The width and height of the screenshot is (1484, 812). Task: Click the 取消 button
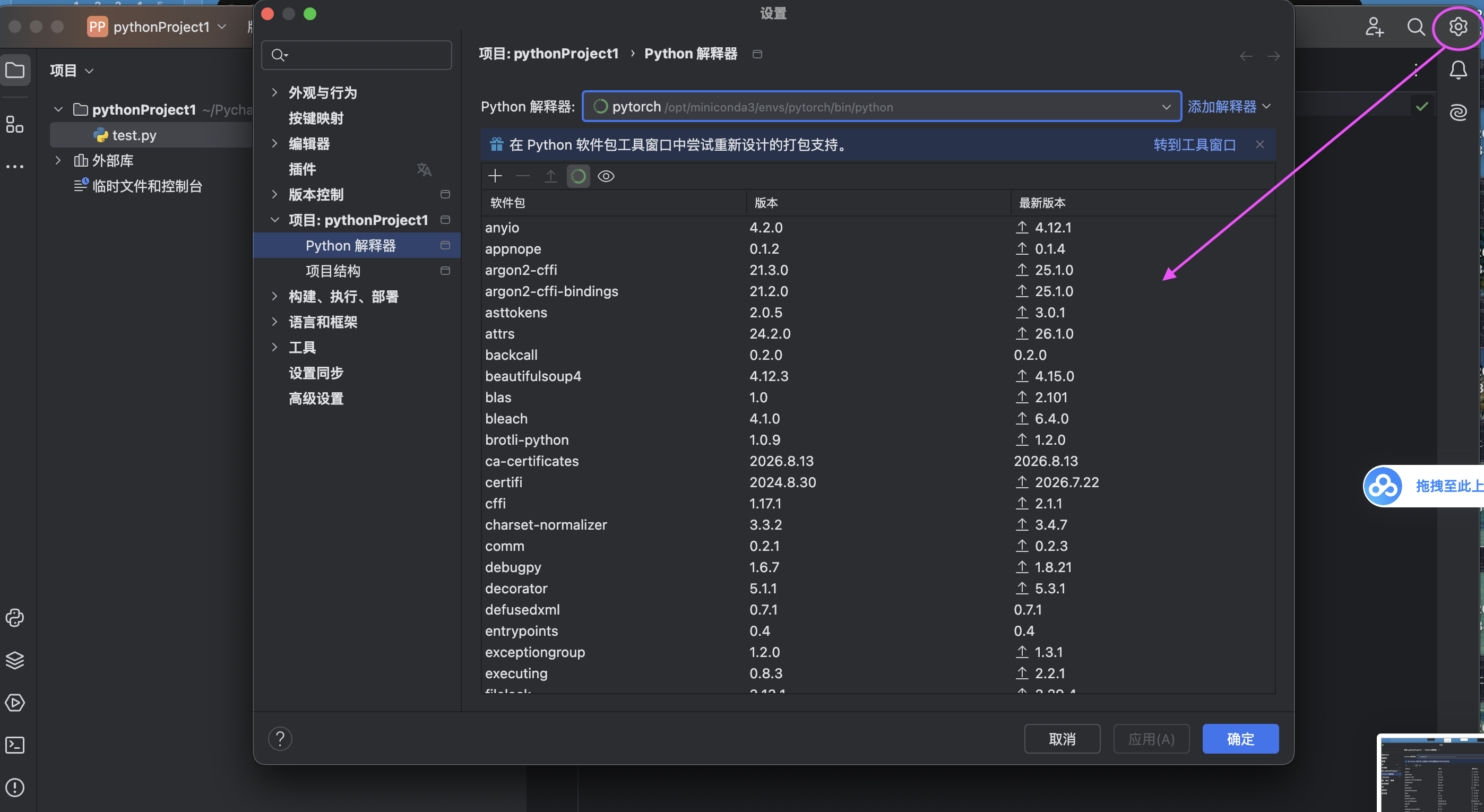(1062, 738)
